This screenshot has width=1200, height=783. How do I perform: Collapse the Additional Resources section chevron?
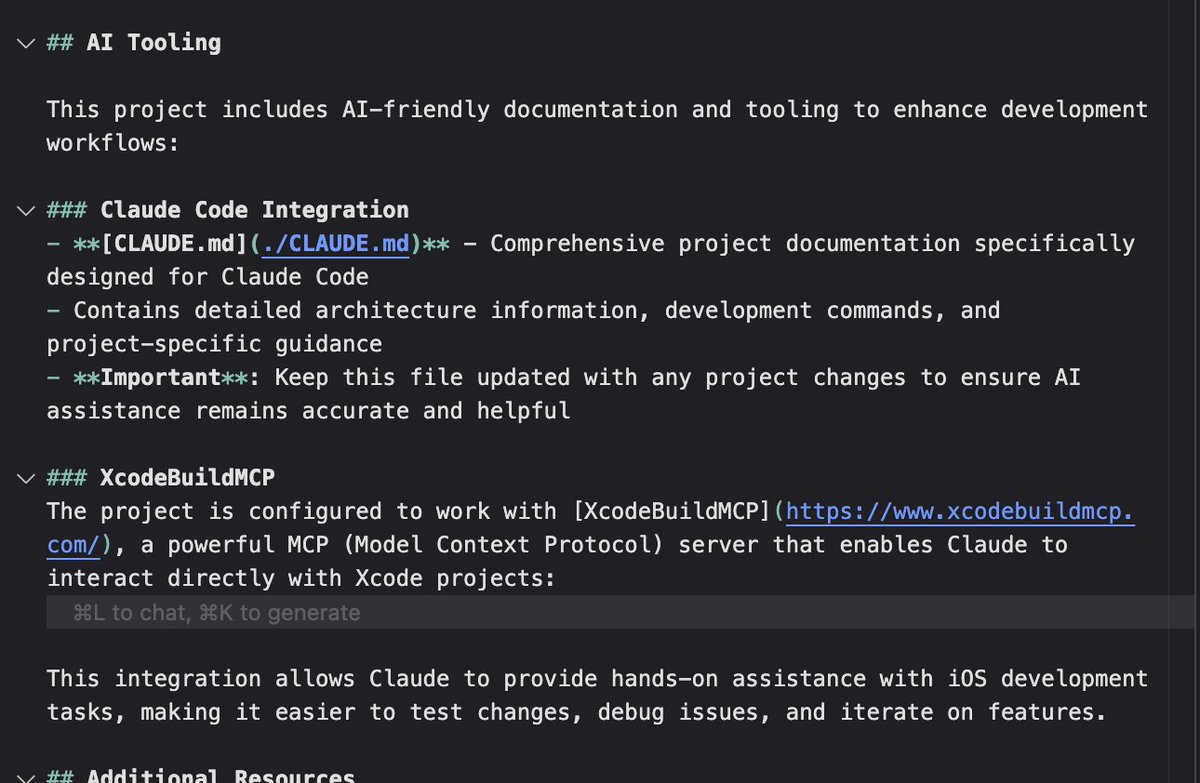(x=25, y=777)
